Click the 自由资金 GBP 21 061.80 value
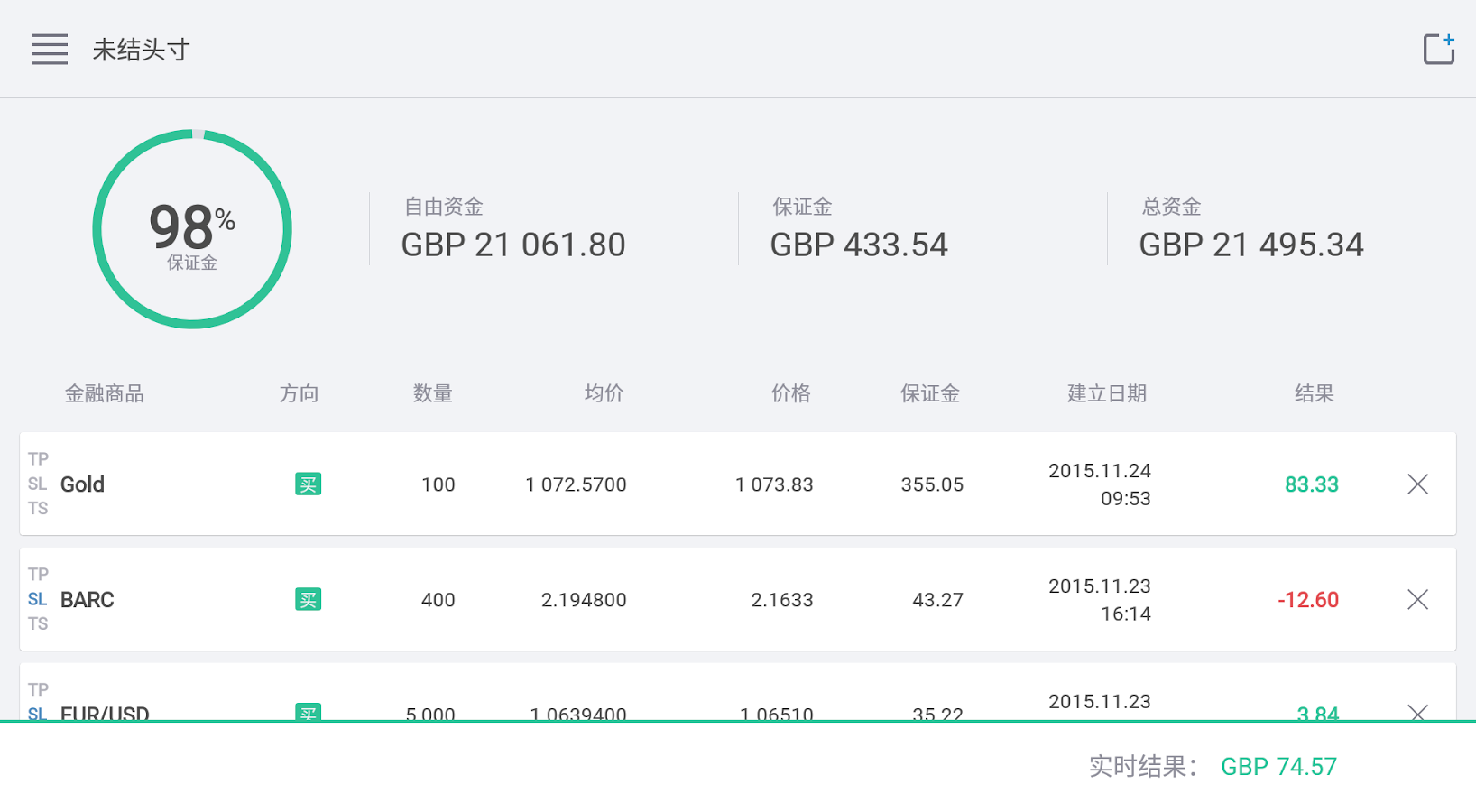The image size is (1476, 812). 513,245
